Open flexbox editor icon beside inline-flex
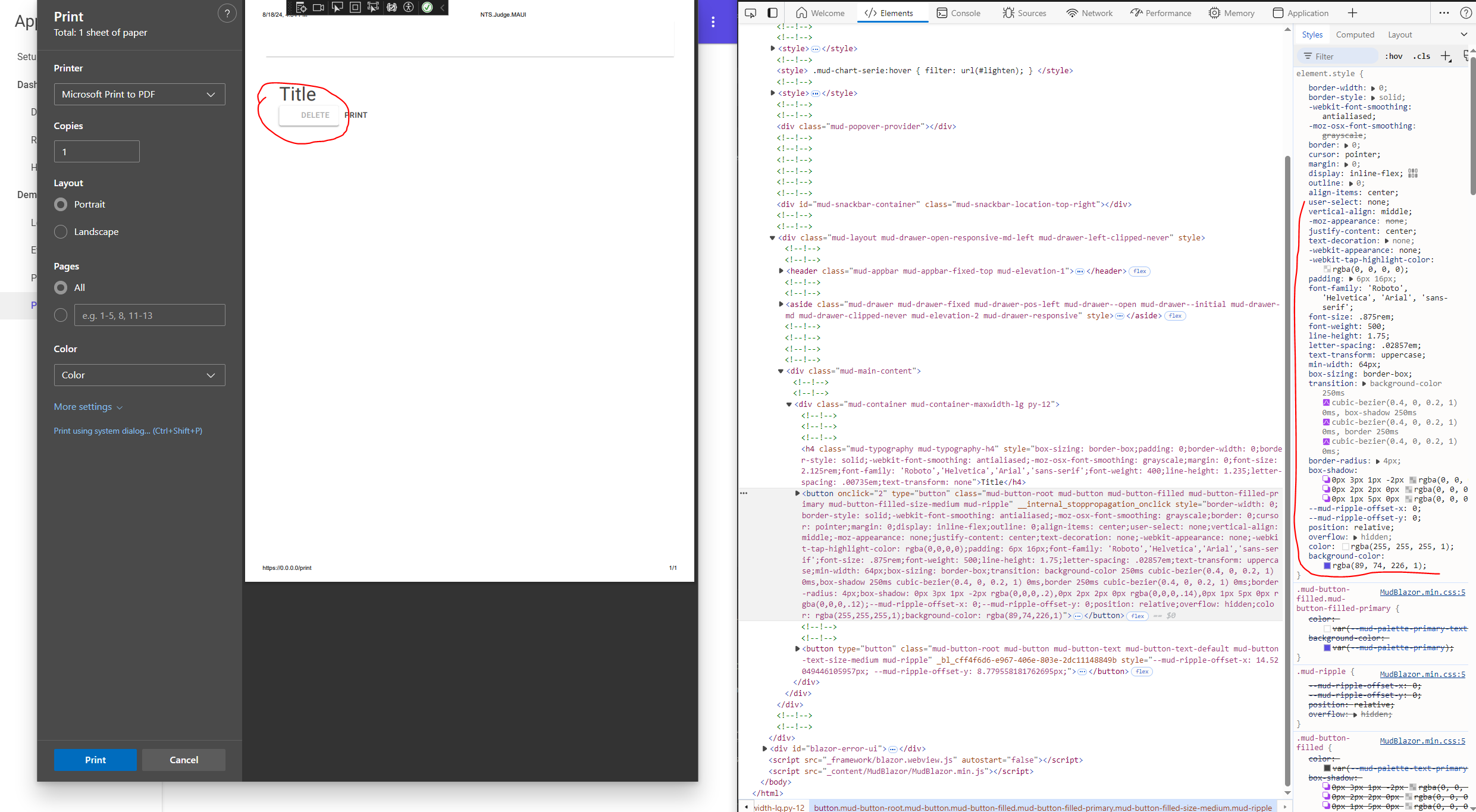Viewport: 1476px width, 812px height. (1413, 173)
